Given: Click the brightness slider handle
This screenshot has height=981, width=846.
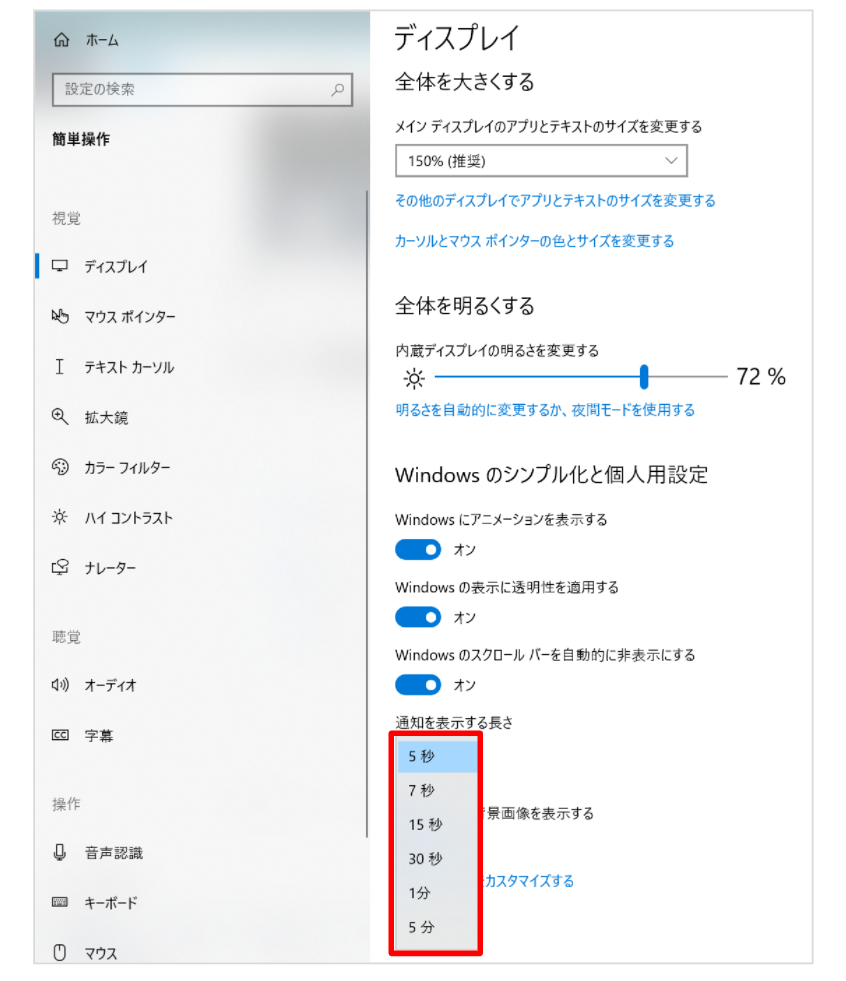Looking at the screenshot, I should (644, 377).
